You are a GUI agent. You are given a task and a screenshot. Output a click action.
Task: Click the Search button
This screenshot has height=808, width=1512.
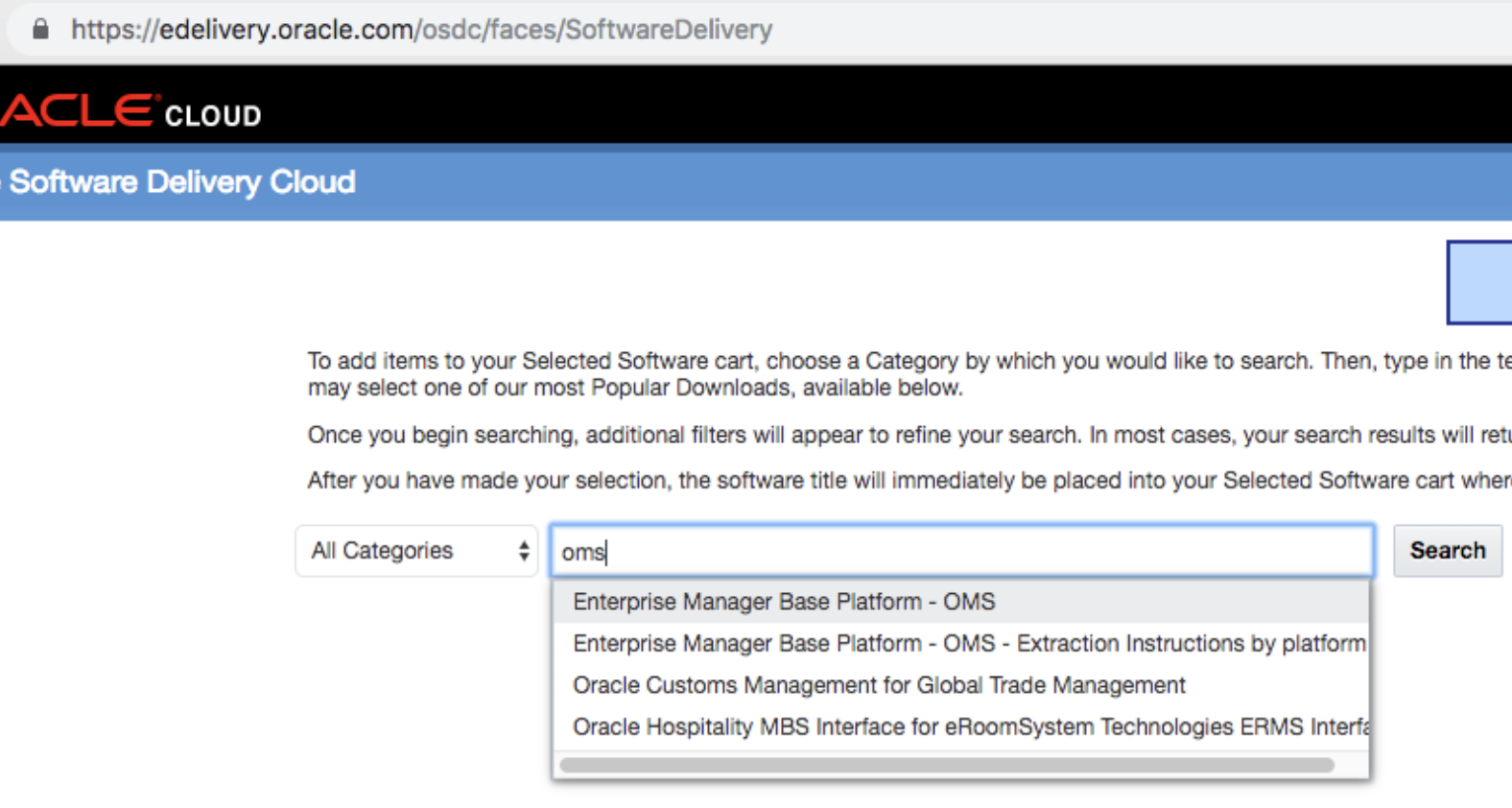(x=1447, y=551)
